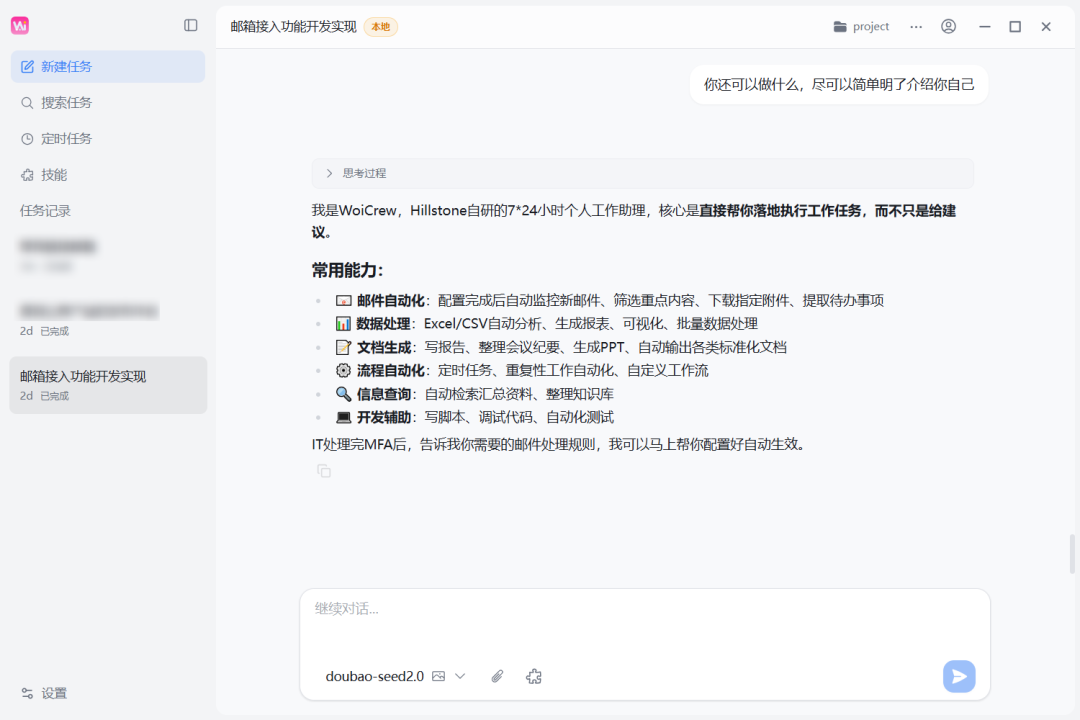Image resolution: width=1080 pixels, height=720 pixels.
Task: Click the 任务记录 section label
Action: (45, 211)
